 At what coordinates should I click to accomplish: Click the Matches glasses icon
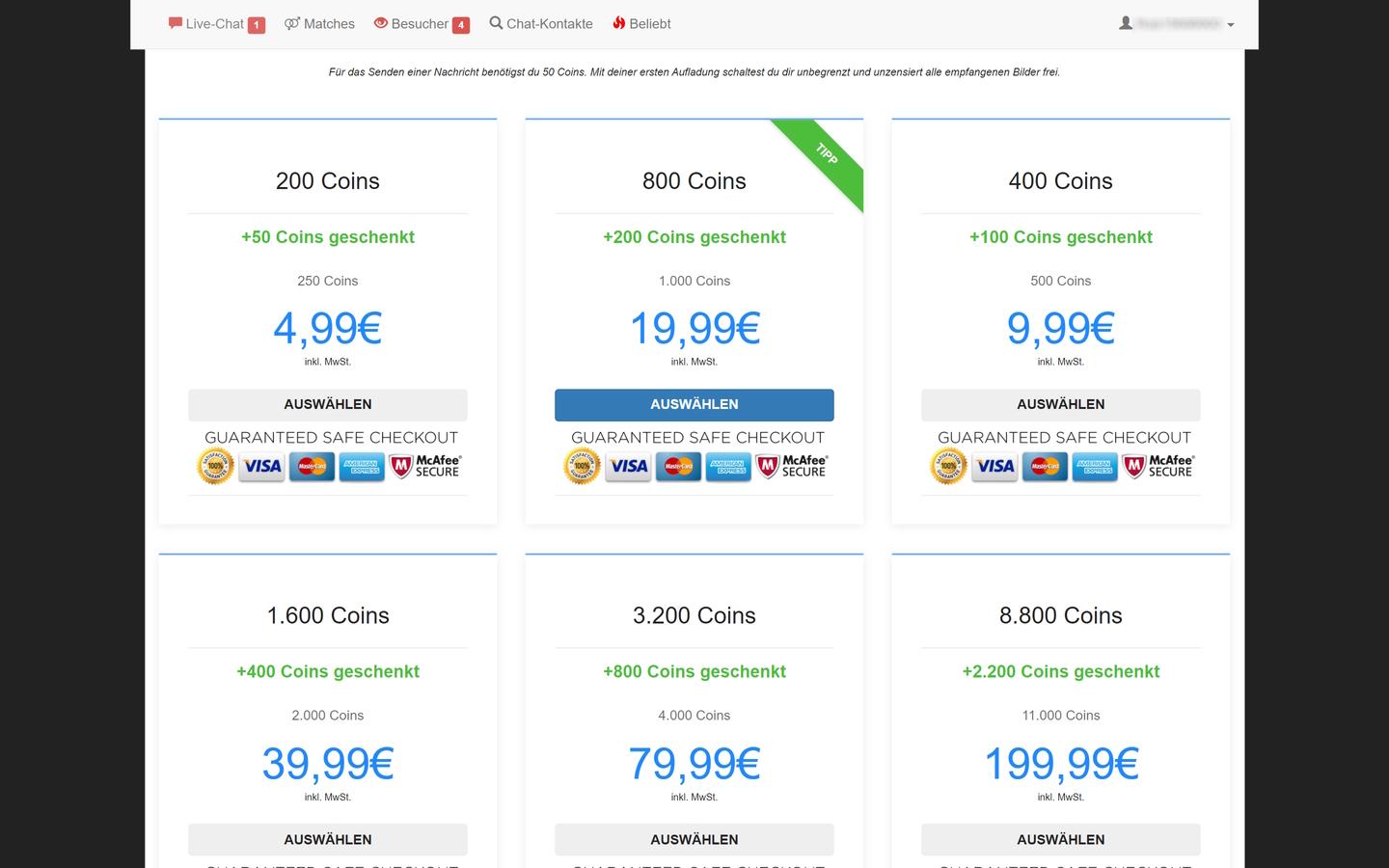290,23
